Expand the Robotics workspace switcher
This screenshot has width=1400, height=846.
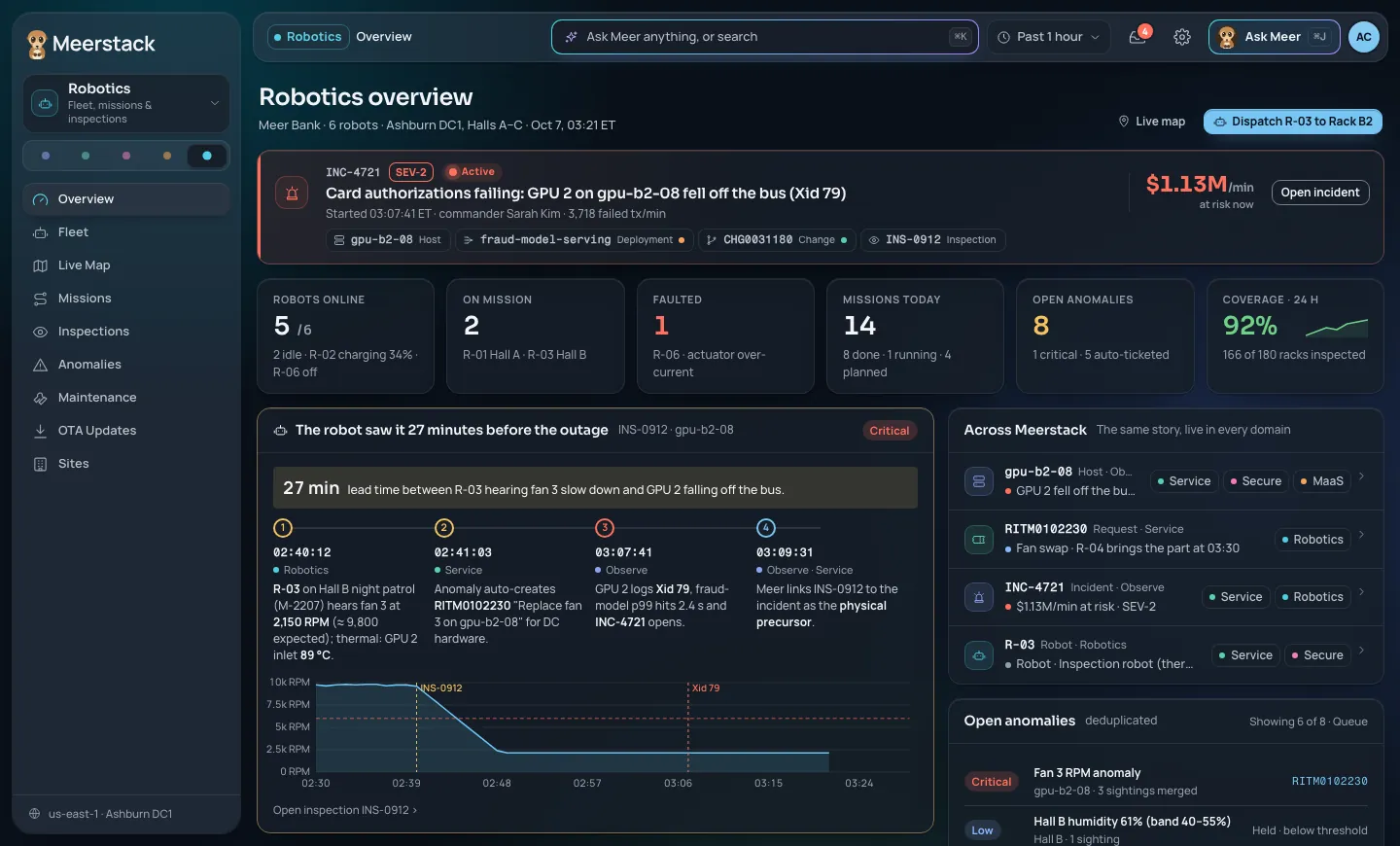126,103
